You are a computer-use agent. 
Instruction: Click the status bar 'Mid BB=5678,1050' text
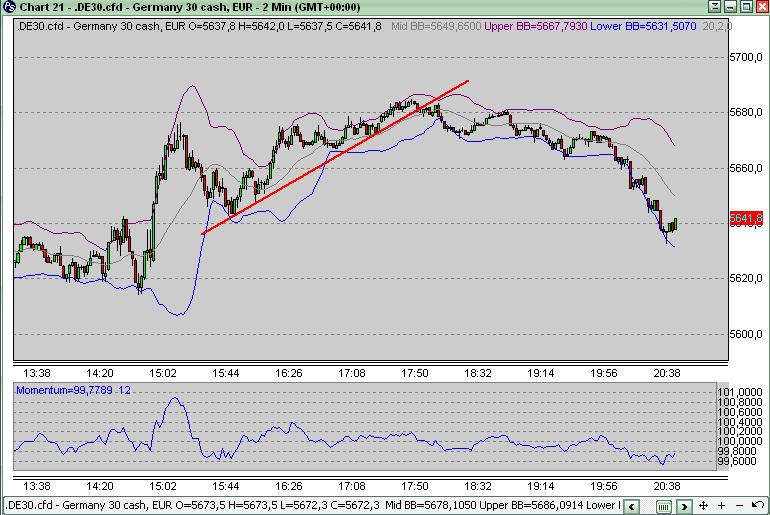click(430, 505)
